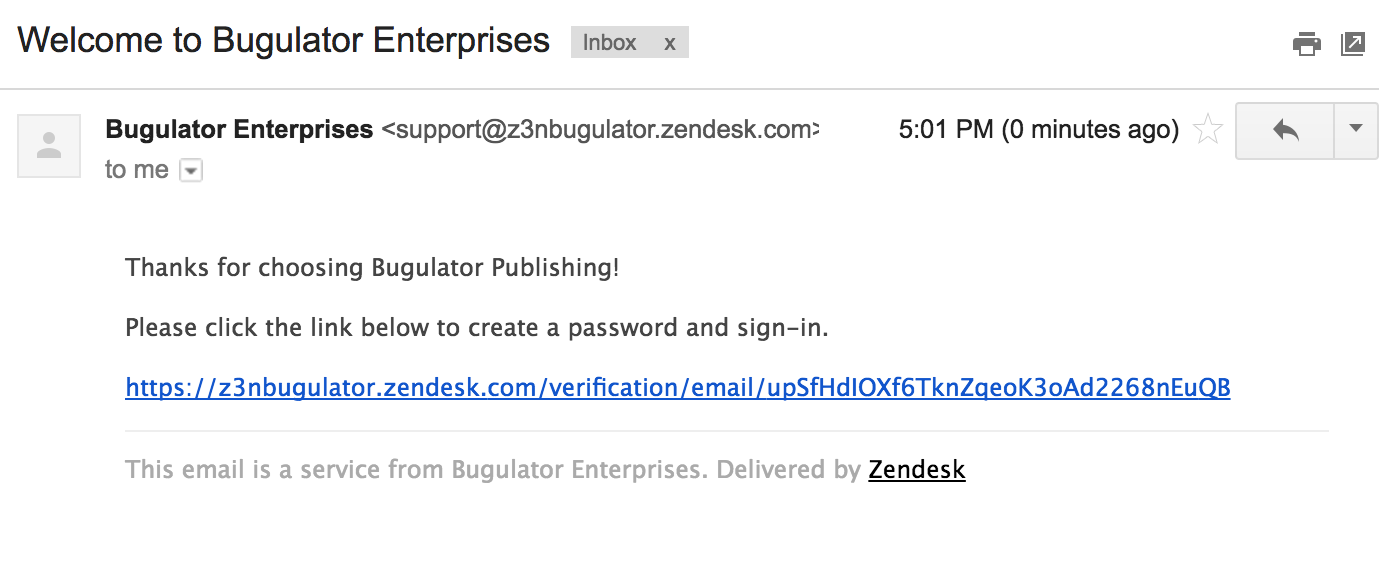This screenshot has height=582, width=1389.
Task: Click the "Please click the link below" sentence
Action: point(477,328)
